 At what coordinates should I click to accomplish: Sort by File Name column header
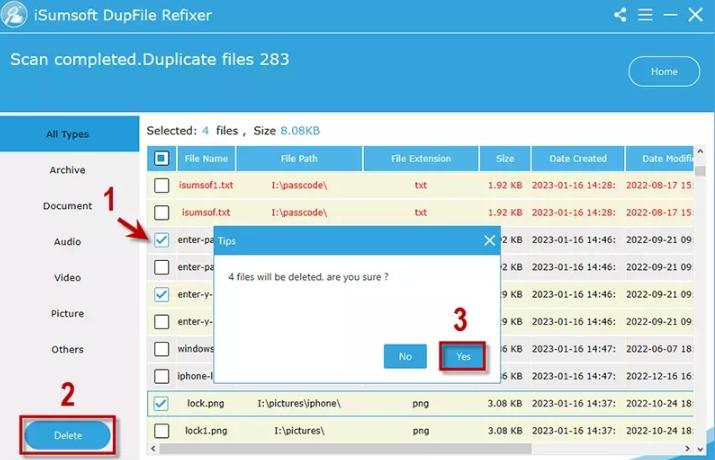206,159
